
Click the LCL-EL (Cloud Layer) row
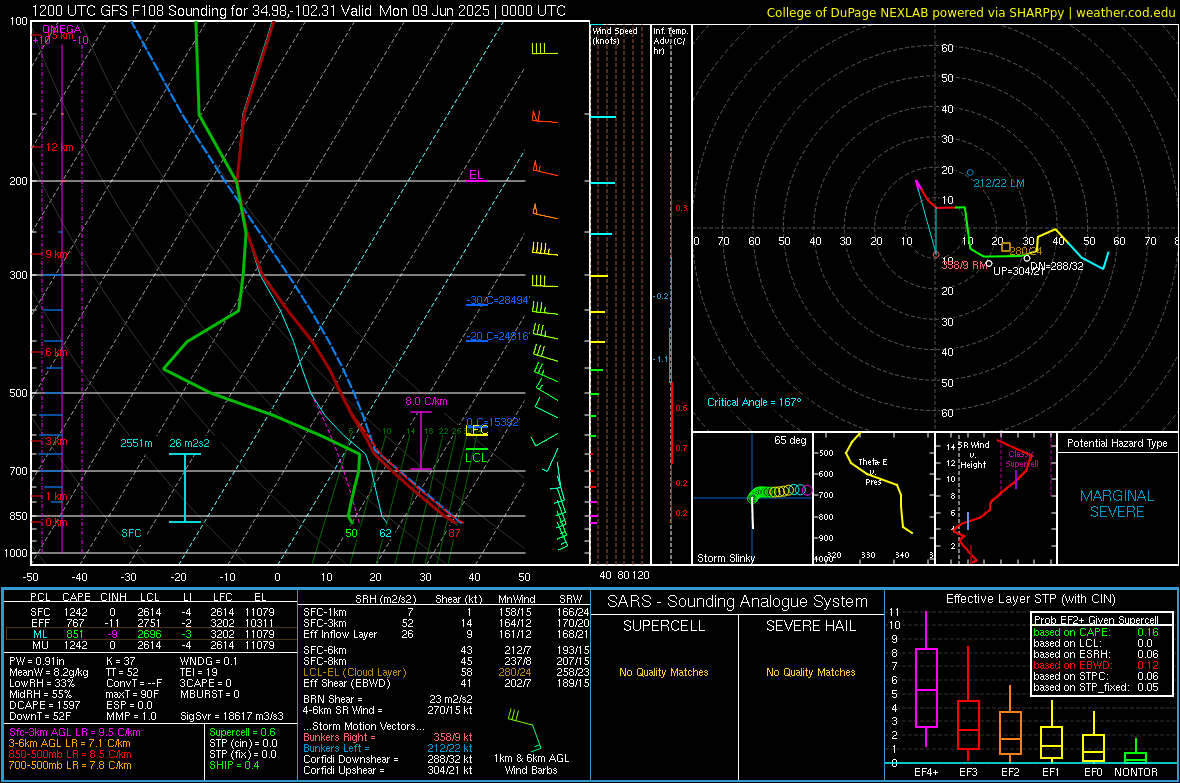coord(446,672)
